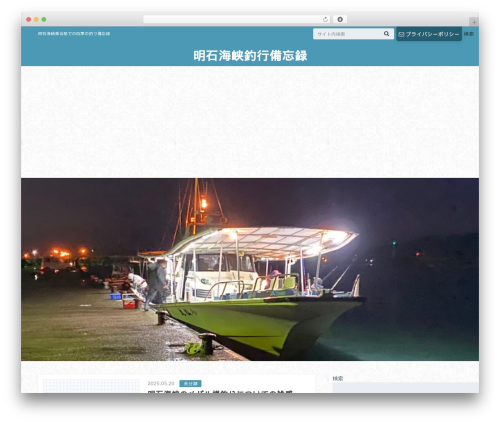500x423 pixels.
Task: Open the first post thumbnail
Action: 91,386
